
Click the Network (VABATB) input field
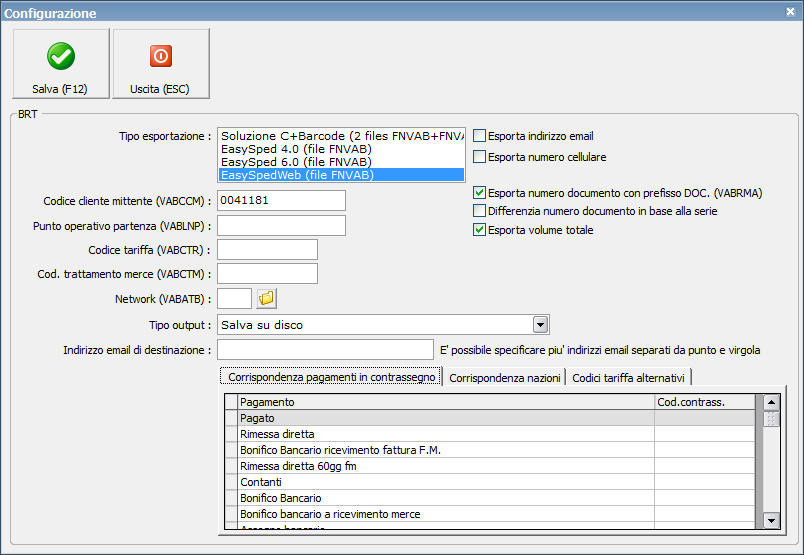click(x=234, y=299)
